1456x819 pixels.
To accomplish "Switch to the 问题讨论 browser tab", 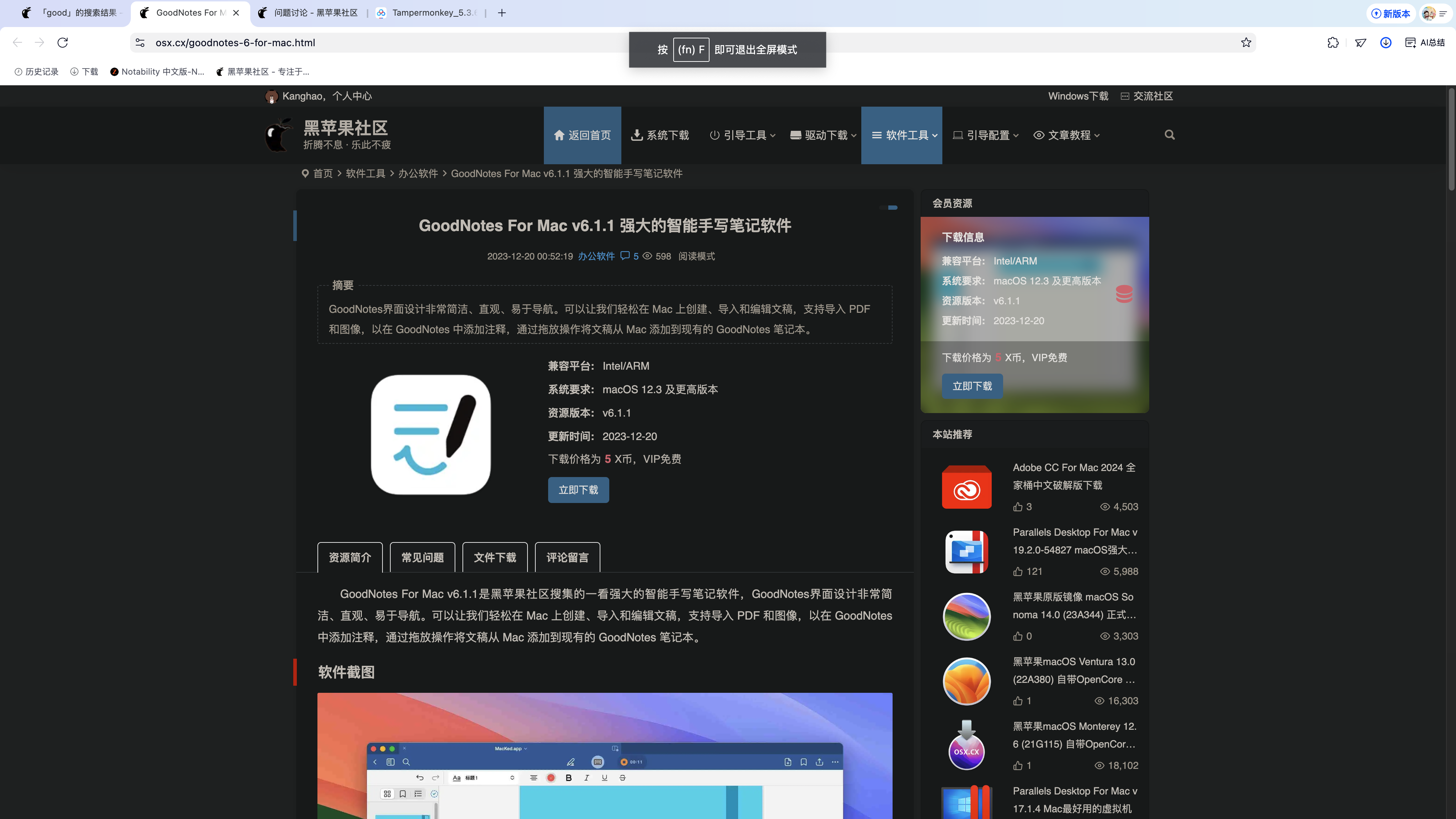I will 308,12.
